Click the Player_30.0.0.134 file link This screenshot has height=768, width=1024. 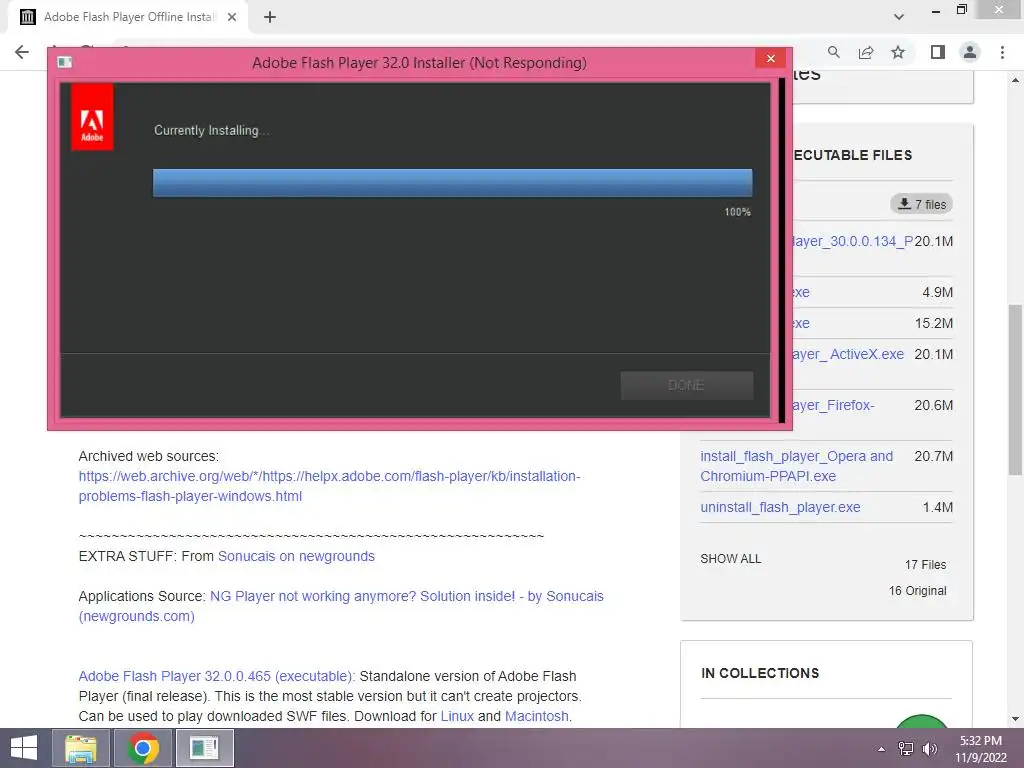(853, 242)
